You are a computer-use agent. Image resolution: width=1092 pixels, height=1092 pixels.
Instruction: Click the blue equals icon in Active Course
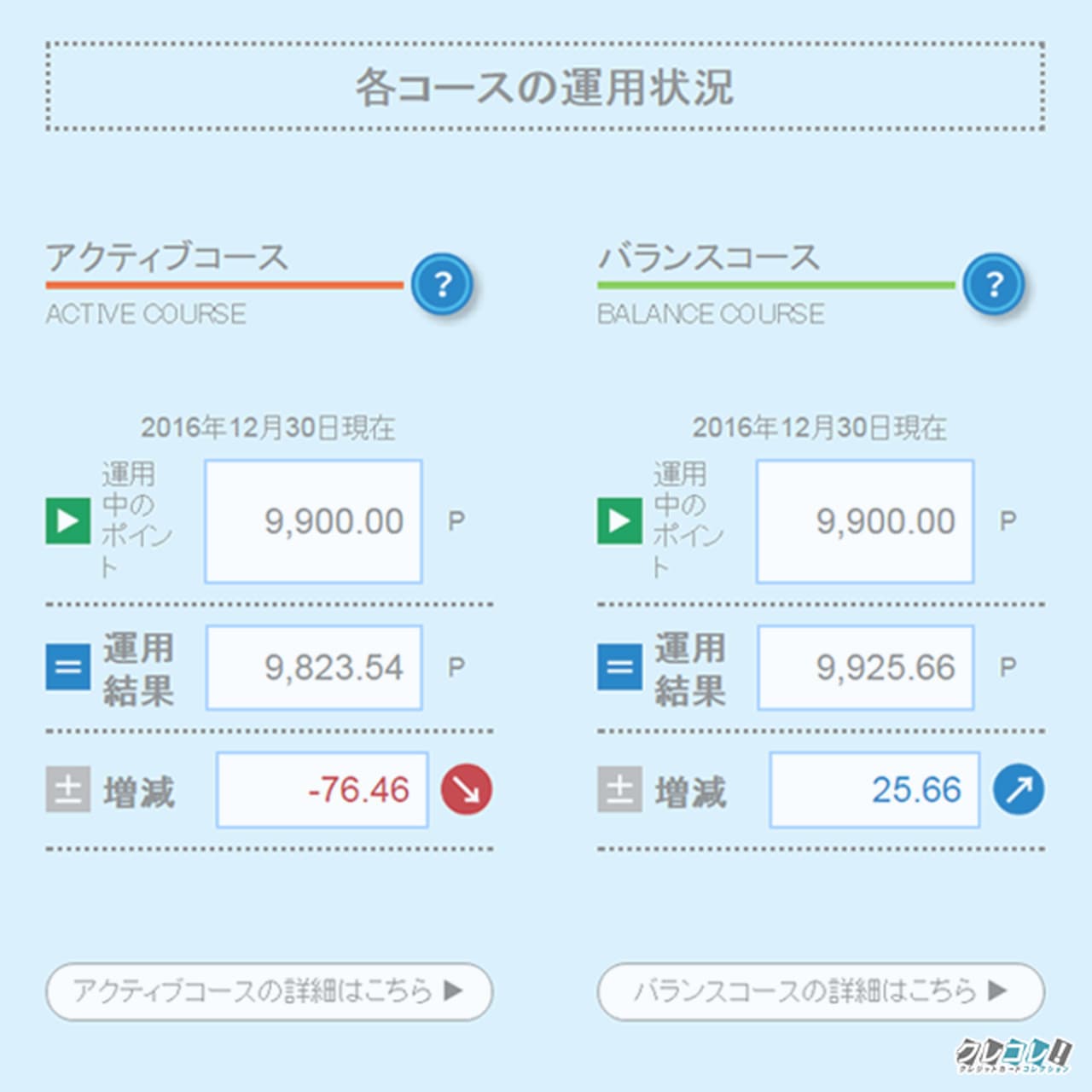(x=68, y=667)
